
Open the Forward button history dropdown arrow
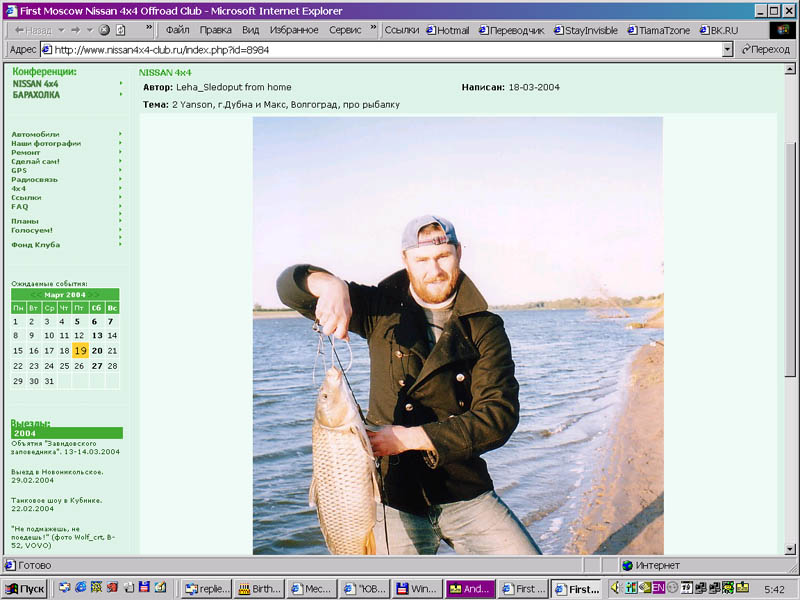coord(90,30)
